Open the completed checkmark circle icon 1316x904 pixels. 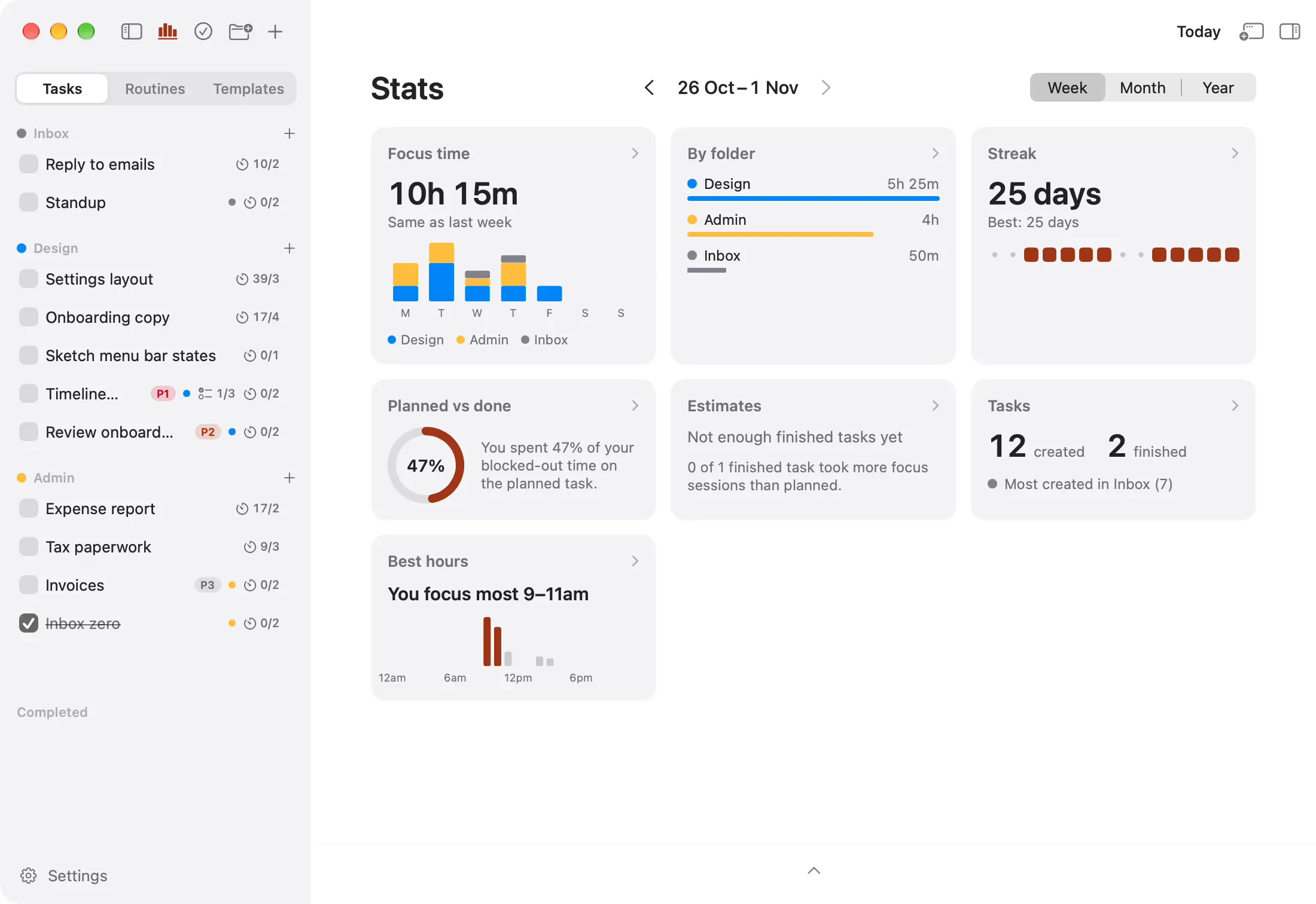(203, 31)
